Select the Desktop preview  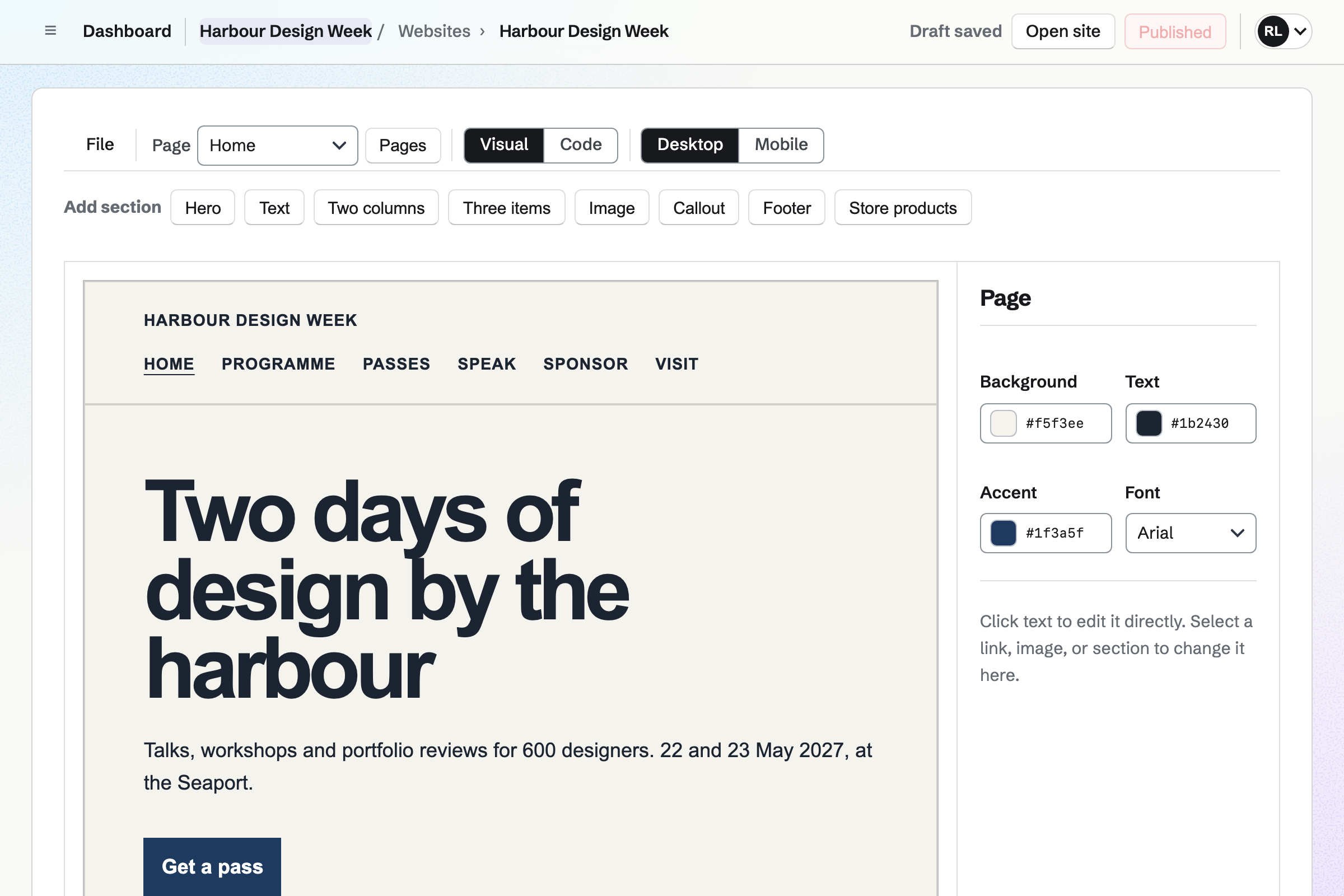[690, 145]
